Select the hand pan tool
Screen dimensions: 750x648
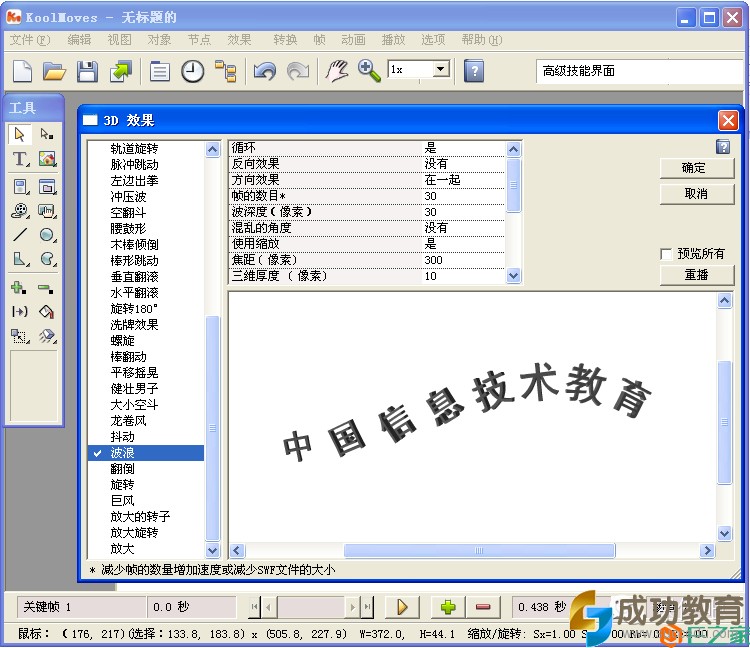tap(338, 71)
